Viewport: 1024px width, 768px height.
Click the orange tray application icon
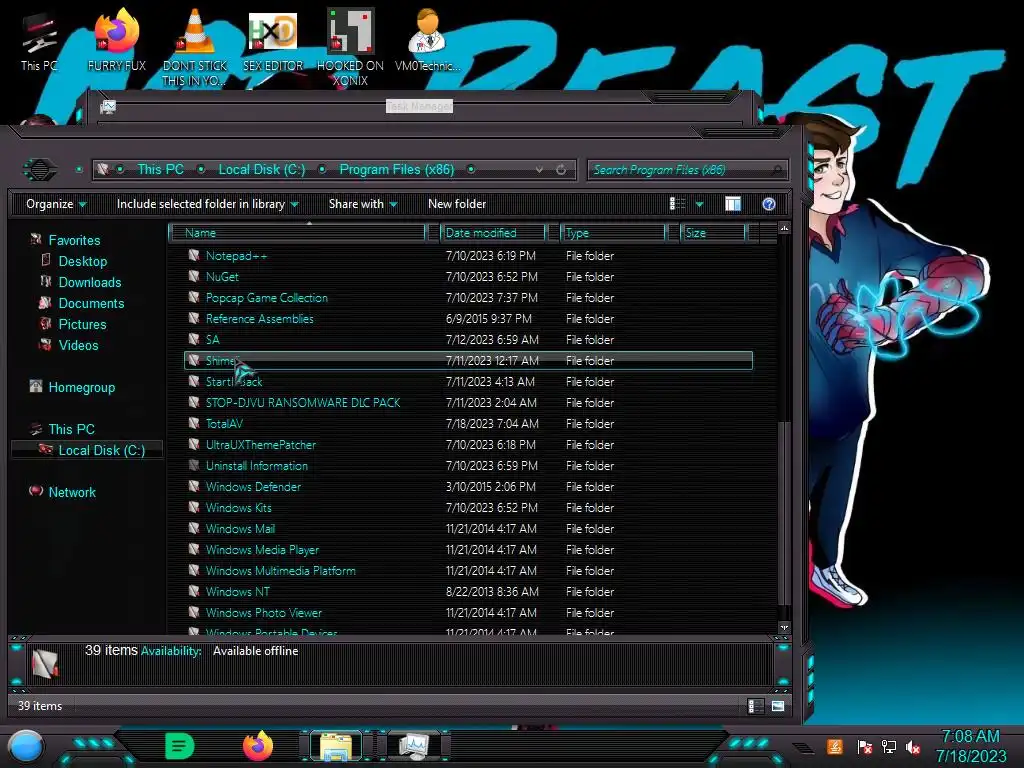835,746
